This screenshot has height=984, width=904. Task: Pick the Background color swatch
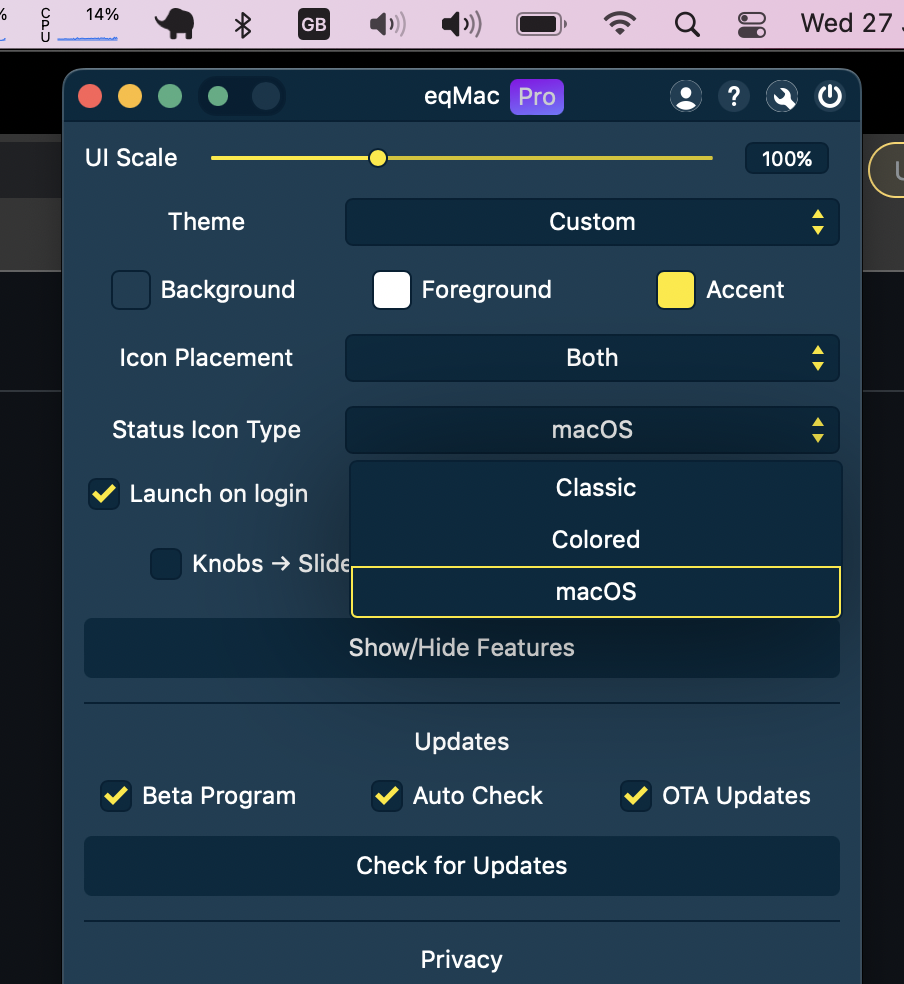pyautogui.click(x=130, y=290)
